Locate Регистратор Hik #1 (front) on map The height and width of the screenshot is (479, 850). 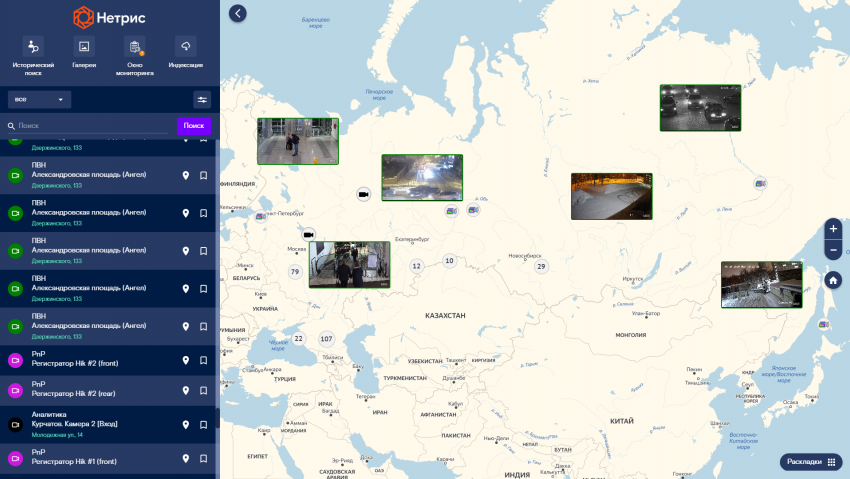point(185,459)
